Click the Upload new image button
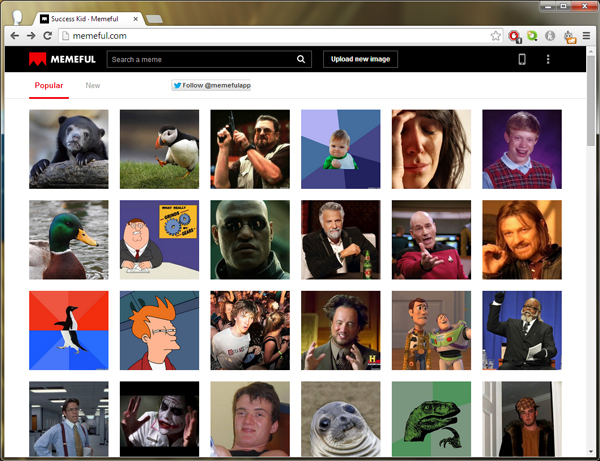Screen dimensions: 600x461 (360, 59)
